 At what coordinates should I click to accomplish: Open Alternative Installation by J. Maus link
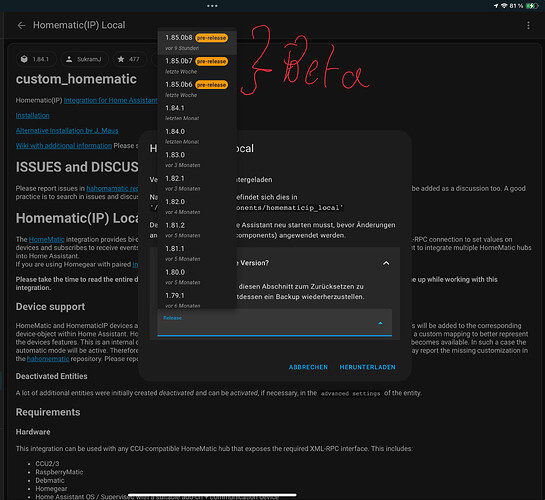[x=67, y=131]
